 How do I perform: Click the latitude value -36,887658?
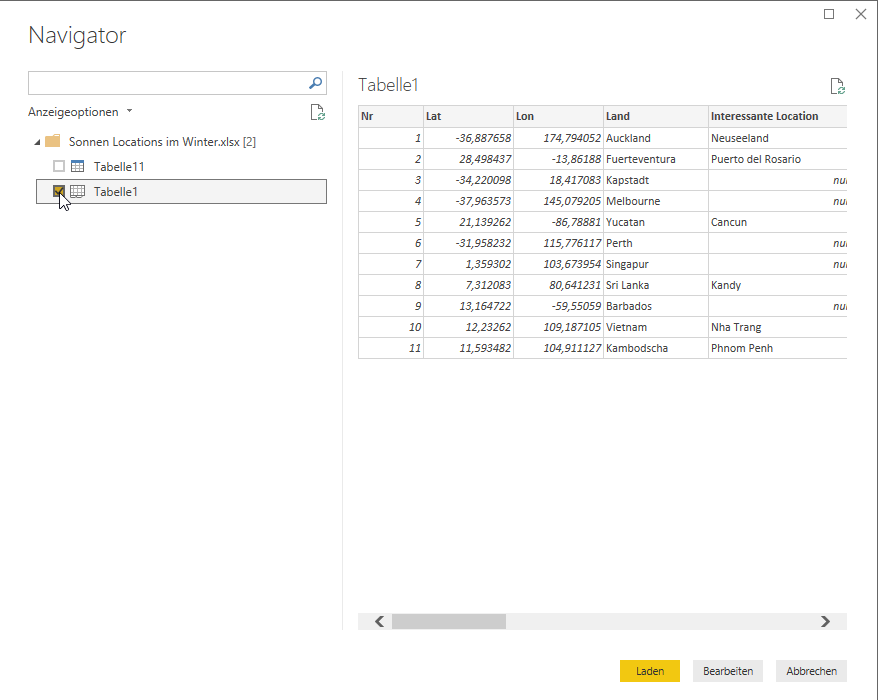(468, 138)
